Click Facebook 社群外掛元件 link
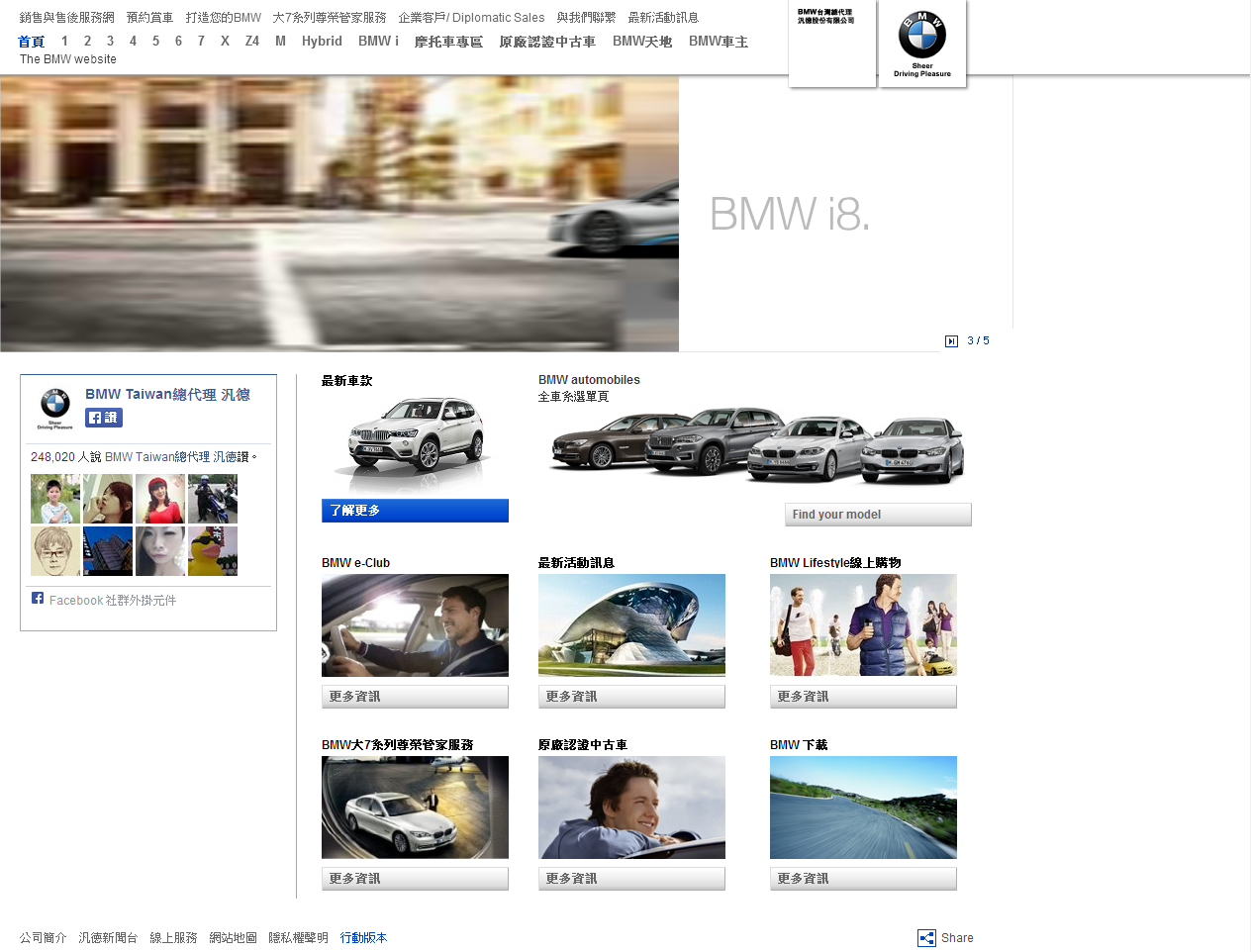The image size is (1251, 952). 113,601
